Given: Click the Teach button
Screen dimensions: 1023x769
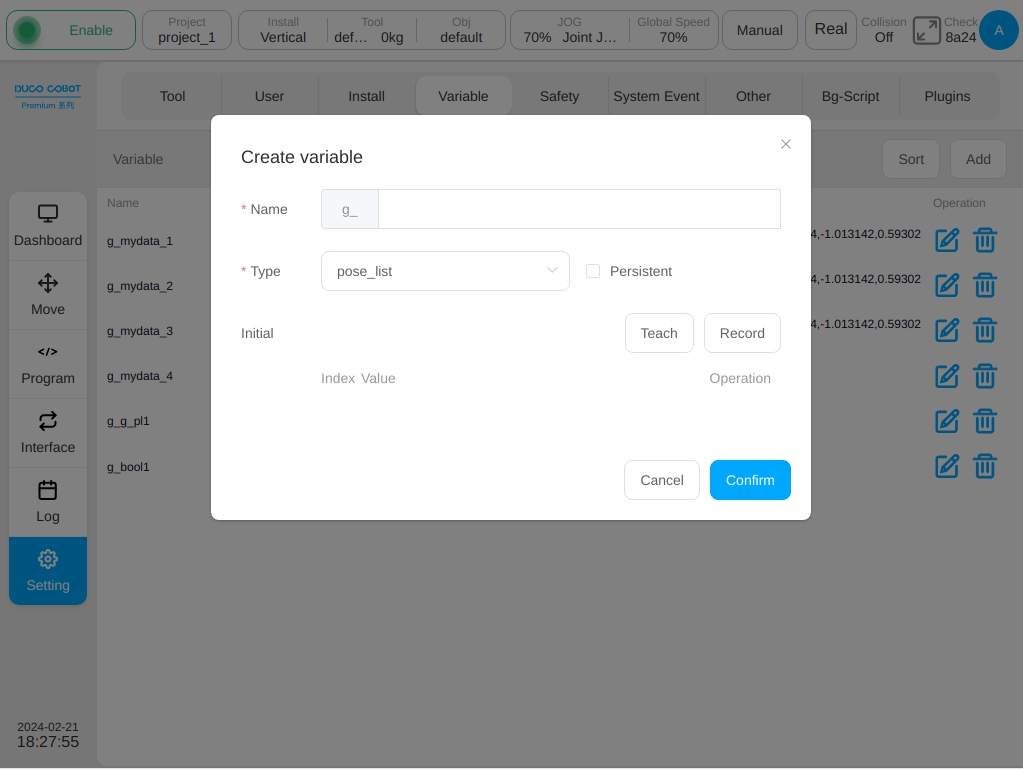Looking at the screenshot, I should pyautogui.click(x=659, y=333).
